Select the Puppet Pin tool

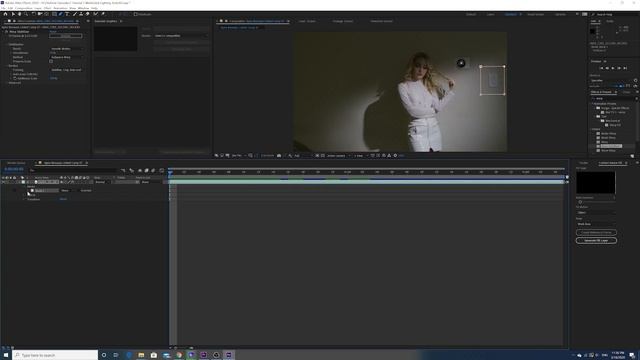[103, 14]
